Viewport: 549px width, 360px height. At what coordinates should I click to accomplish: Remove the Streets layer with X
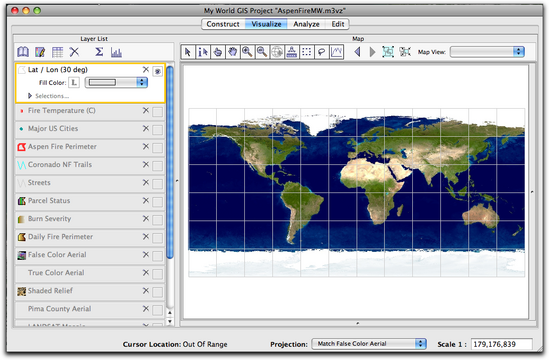pyautogui.click(x=146, y=182)
